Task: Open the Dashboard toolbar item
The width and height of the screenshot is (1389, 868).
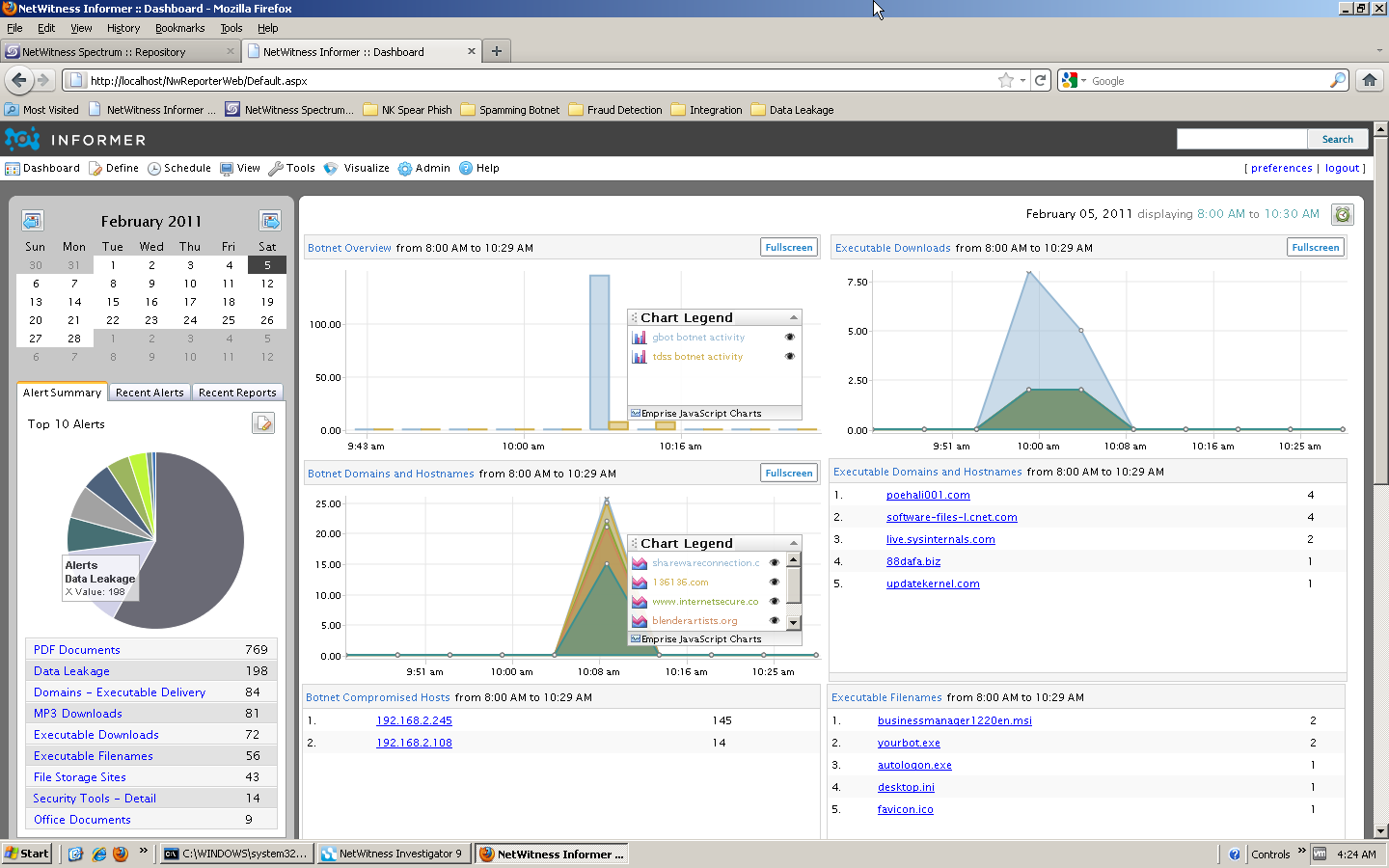Action: [x=42, y=168]
